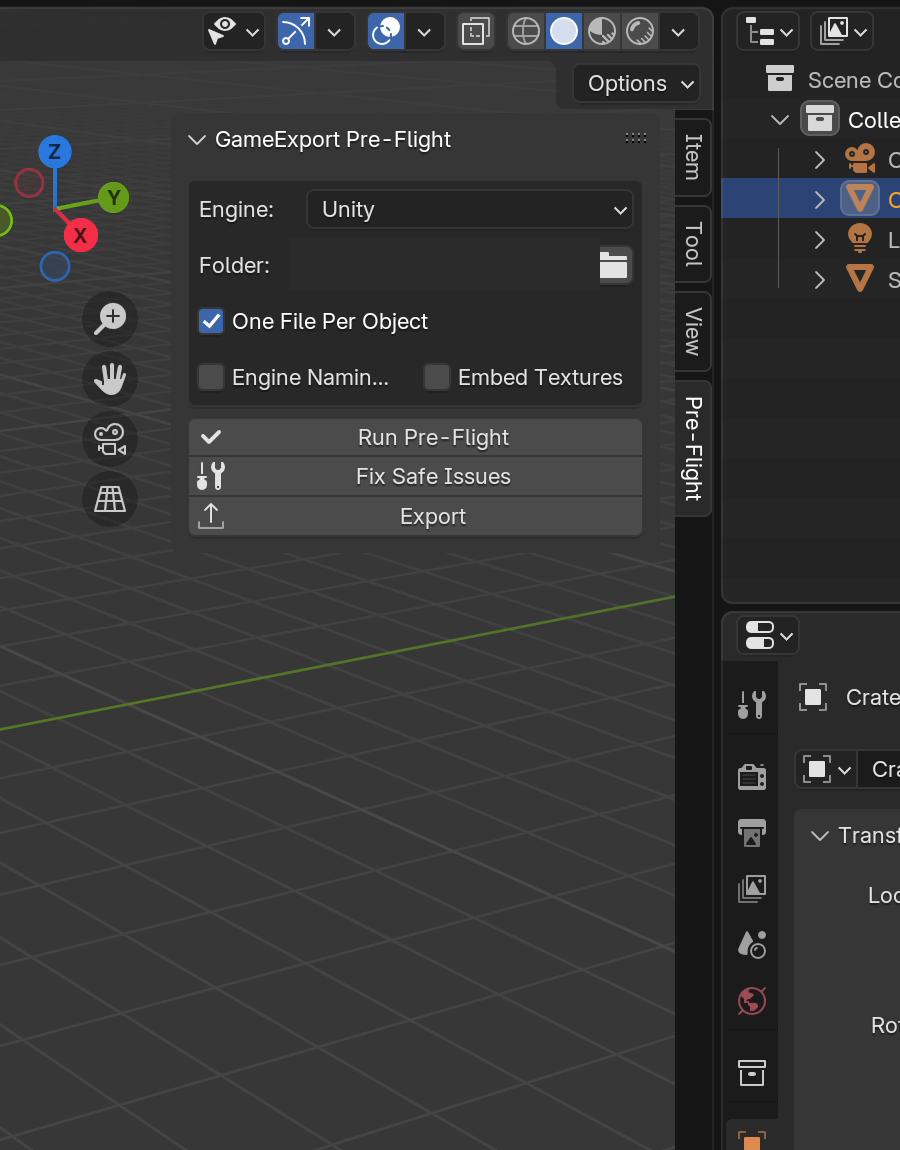Click the Collection archive box icon

coord(820,119)
